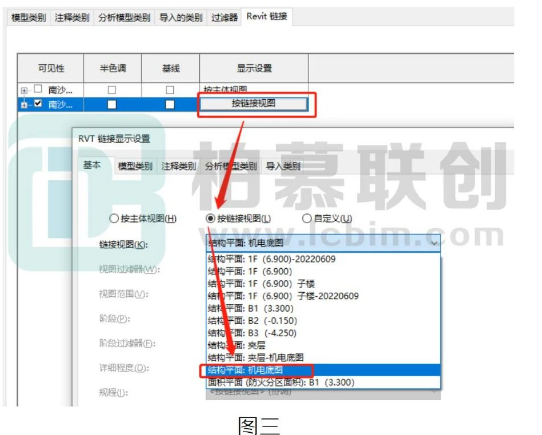This screenshot has height=435, width=542.
Task: Click the 基线 column header
Action: point(170,68)
